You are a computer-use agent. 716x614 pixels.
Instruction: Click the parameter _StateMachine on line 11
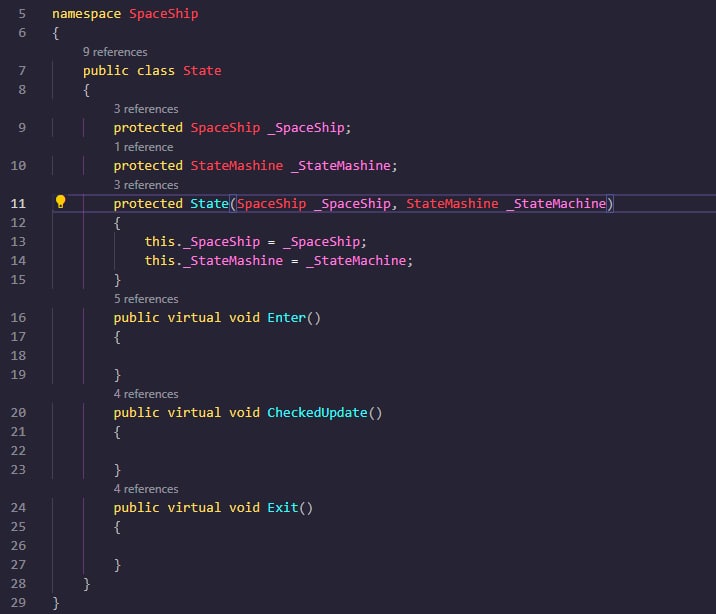tap(556, 204)
